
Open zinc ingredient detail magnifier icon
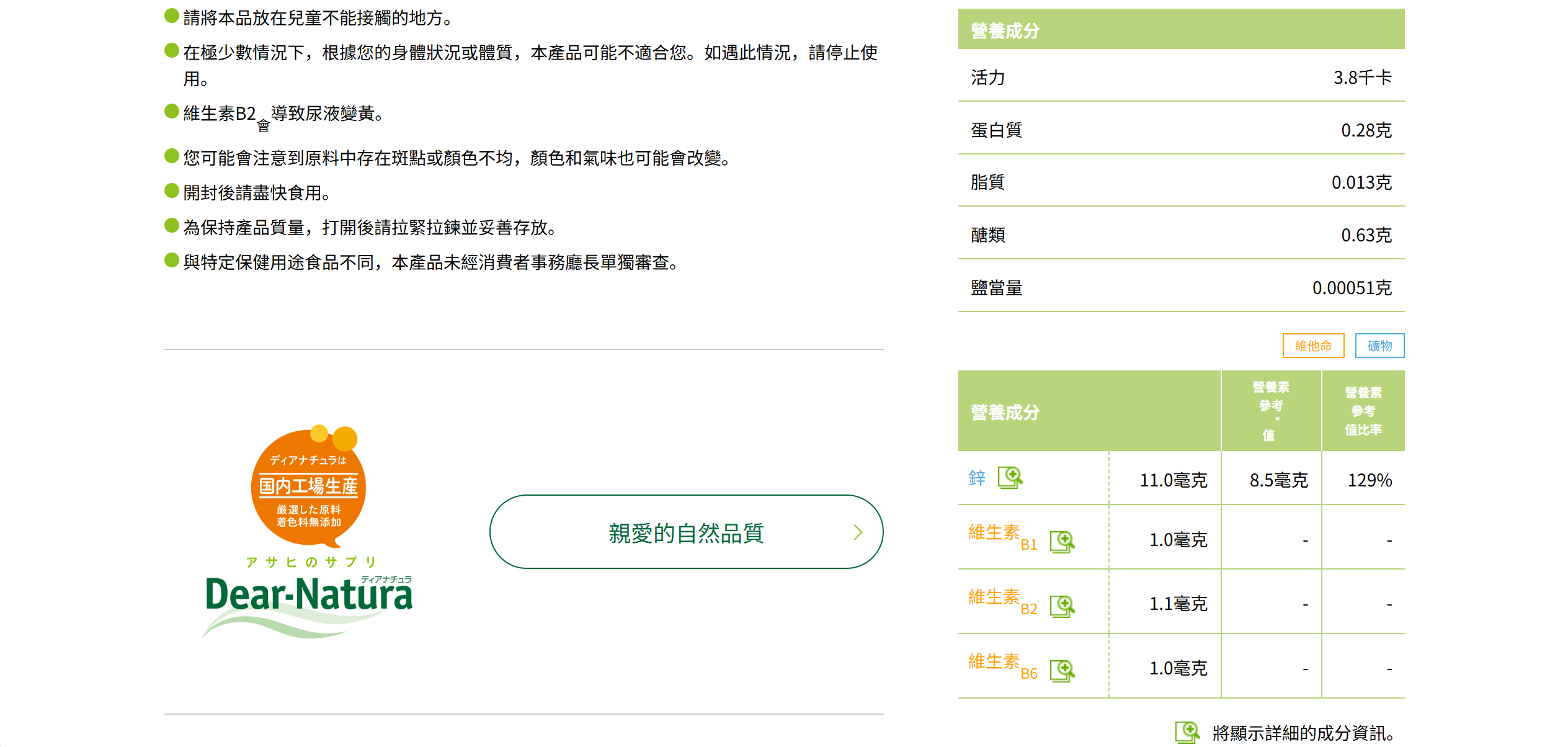[1010, 478]
